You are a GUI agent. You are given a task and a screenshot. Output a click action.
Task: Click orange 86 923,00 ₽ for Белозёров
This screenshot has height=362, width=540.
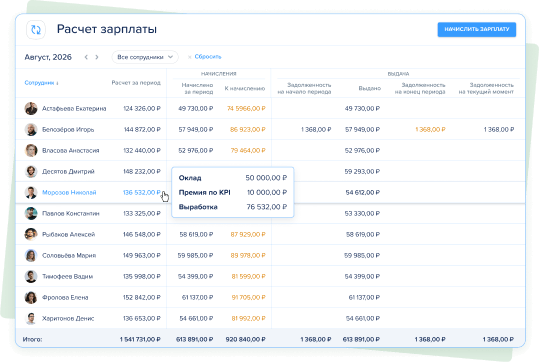click(248, 130)
